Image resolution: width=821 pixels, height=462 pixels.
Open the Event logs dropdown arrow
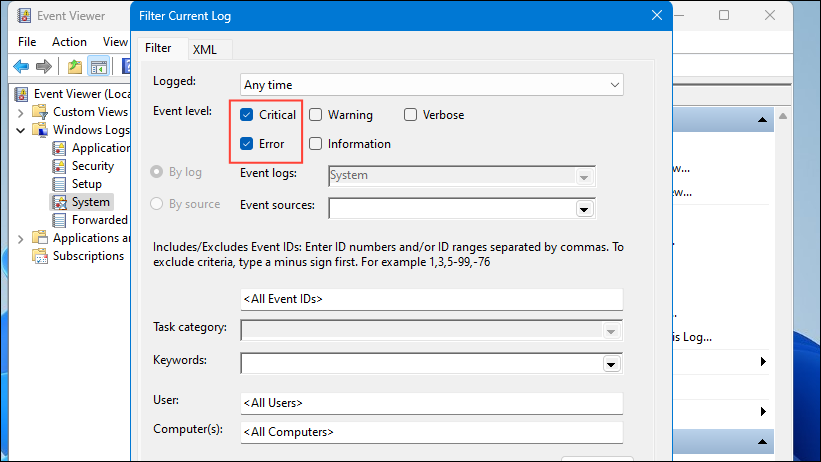(584, 177)
